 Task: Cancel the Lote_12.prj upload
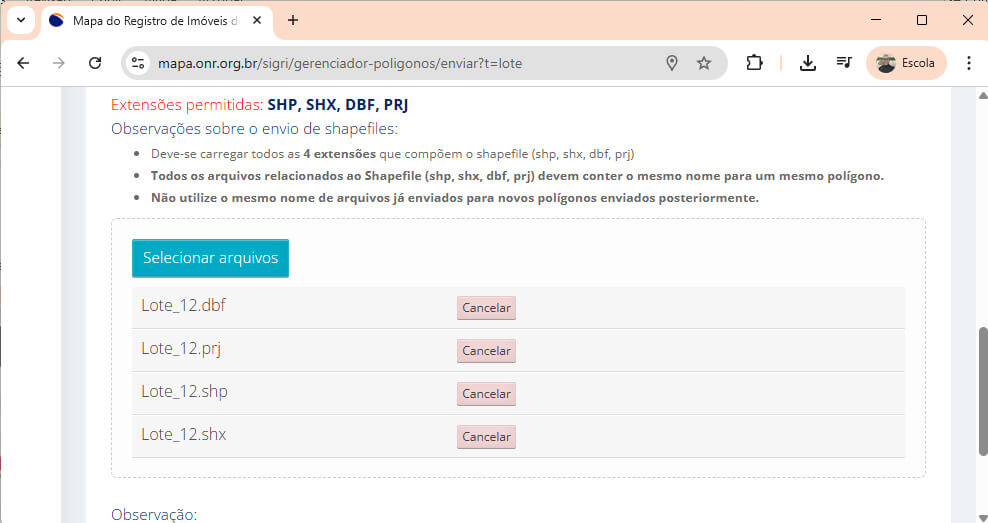486,351
